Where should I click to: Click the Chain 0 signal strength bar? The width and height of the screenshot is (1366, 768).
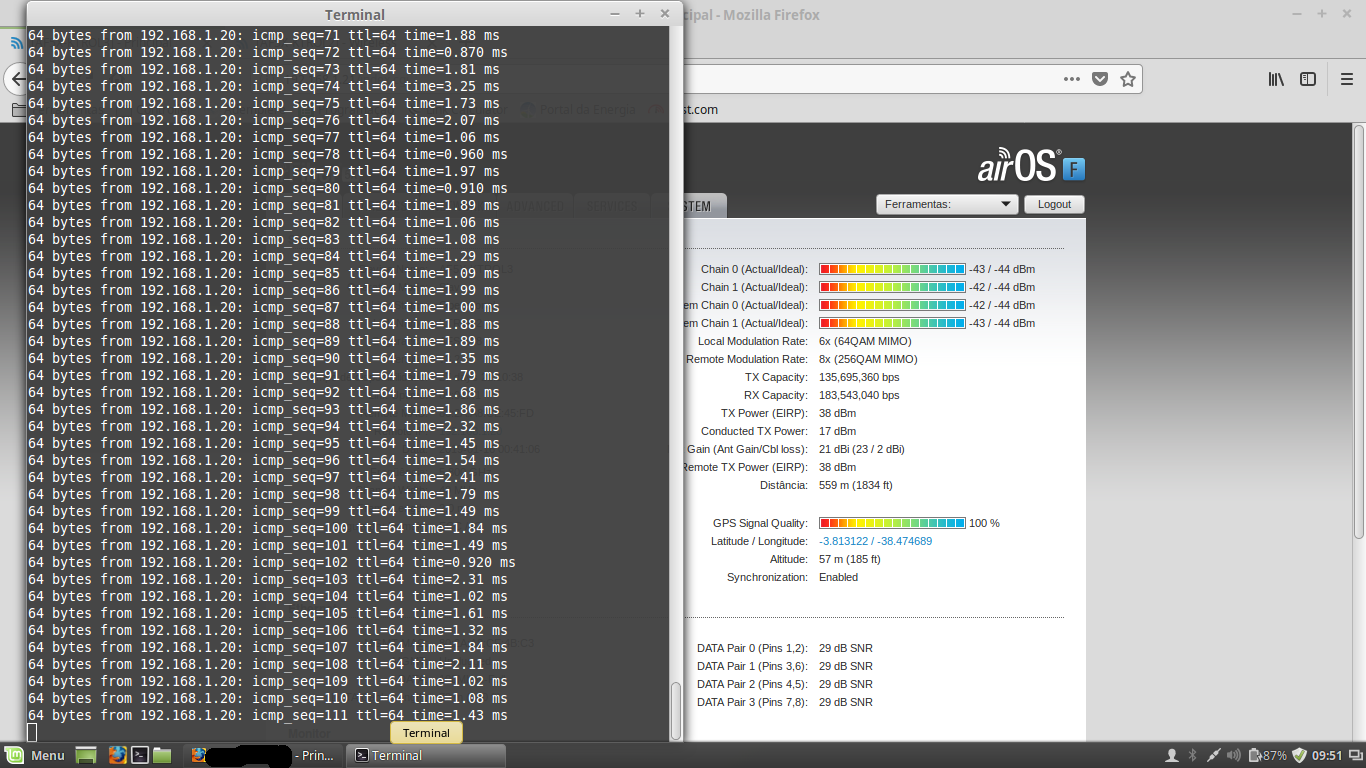(x=892, y=269)
